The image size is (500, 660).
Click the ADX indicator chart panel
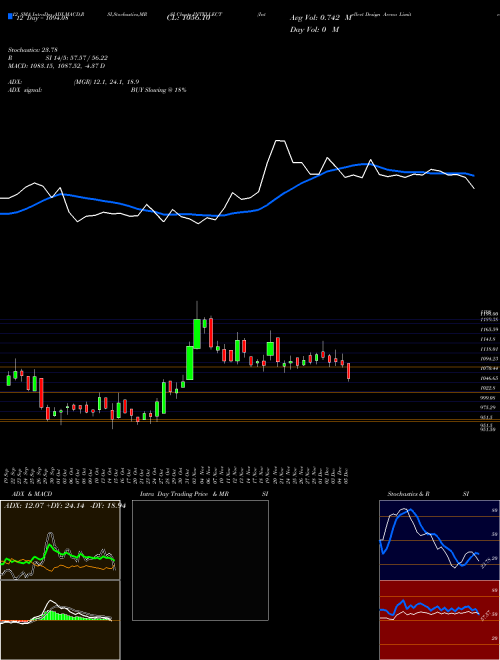60,540
